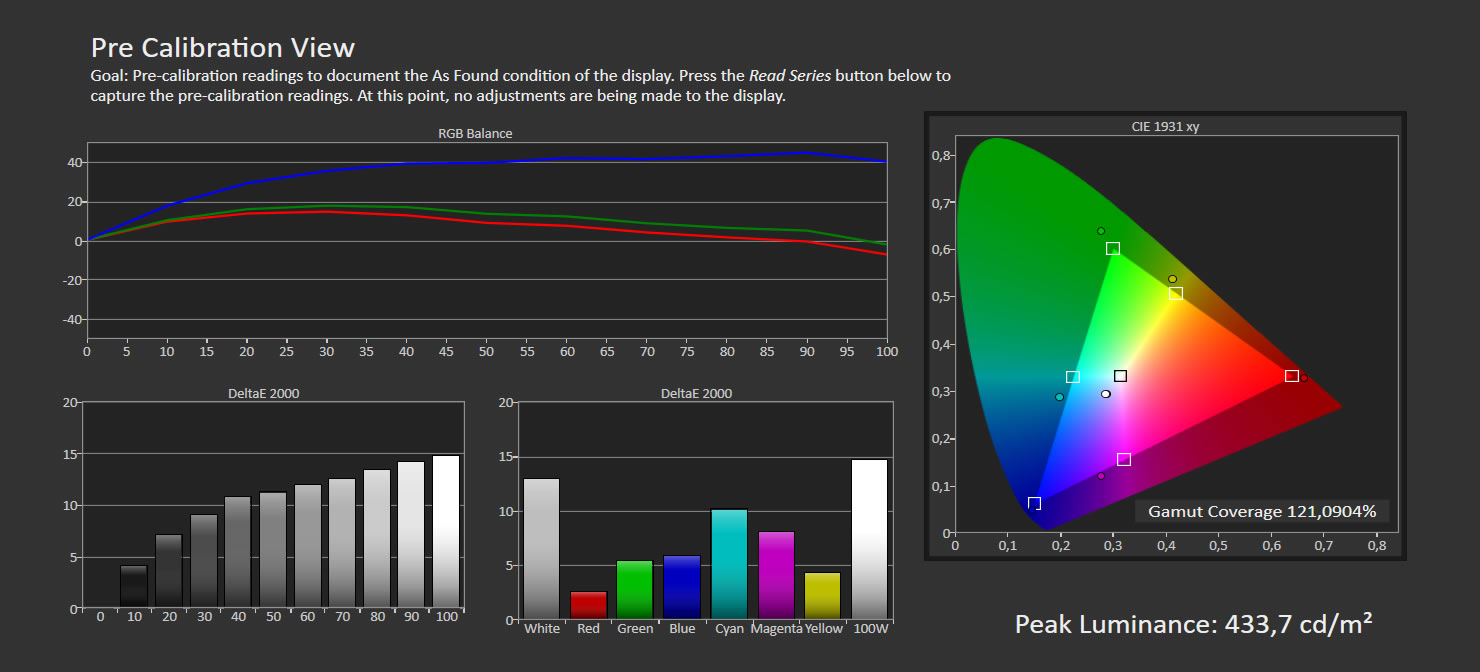Viewport: 1480px width, 672px height.
Task: Select the 100% grayscale DeltaE bar
Action: pyautogui.click(x=446, y=531)
